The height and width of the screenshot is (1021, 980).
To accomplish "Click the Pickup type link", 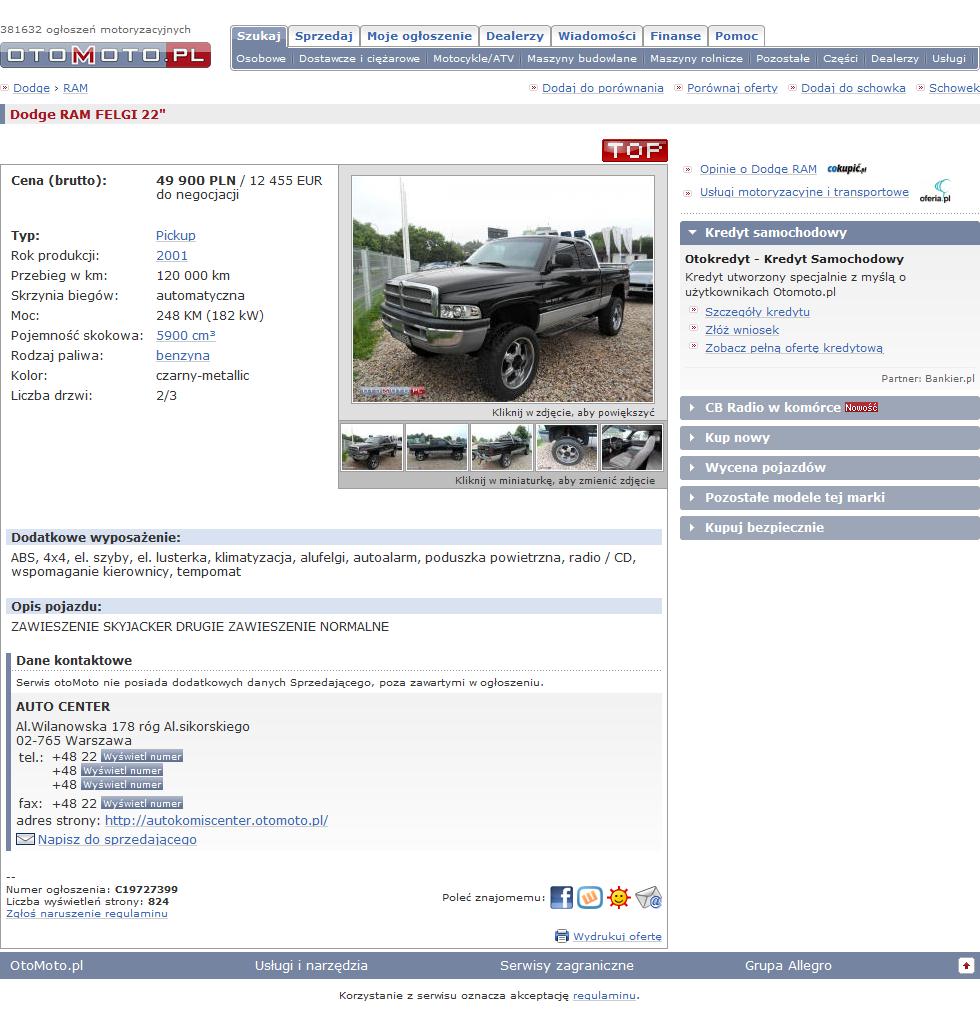I will [x=176, y=235].
